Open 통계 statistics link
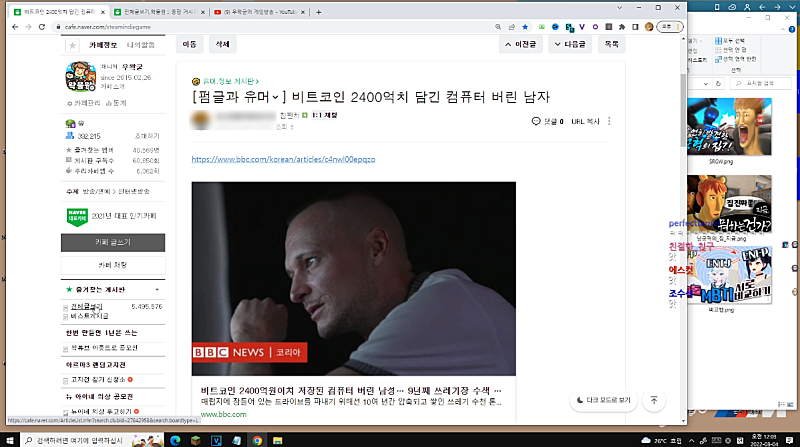Image resolution: width=800 pixels, height=447 pixels. [116, 103]
